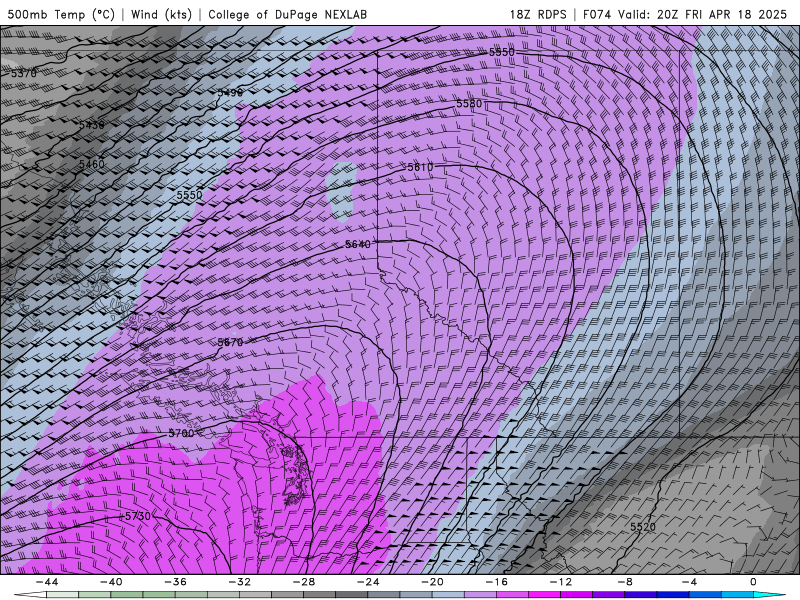Click the -12 legend temperature label

pyautogui.click(x=561, y=582)
